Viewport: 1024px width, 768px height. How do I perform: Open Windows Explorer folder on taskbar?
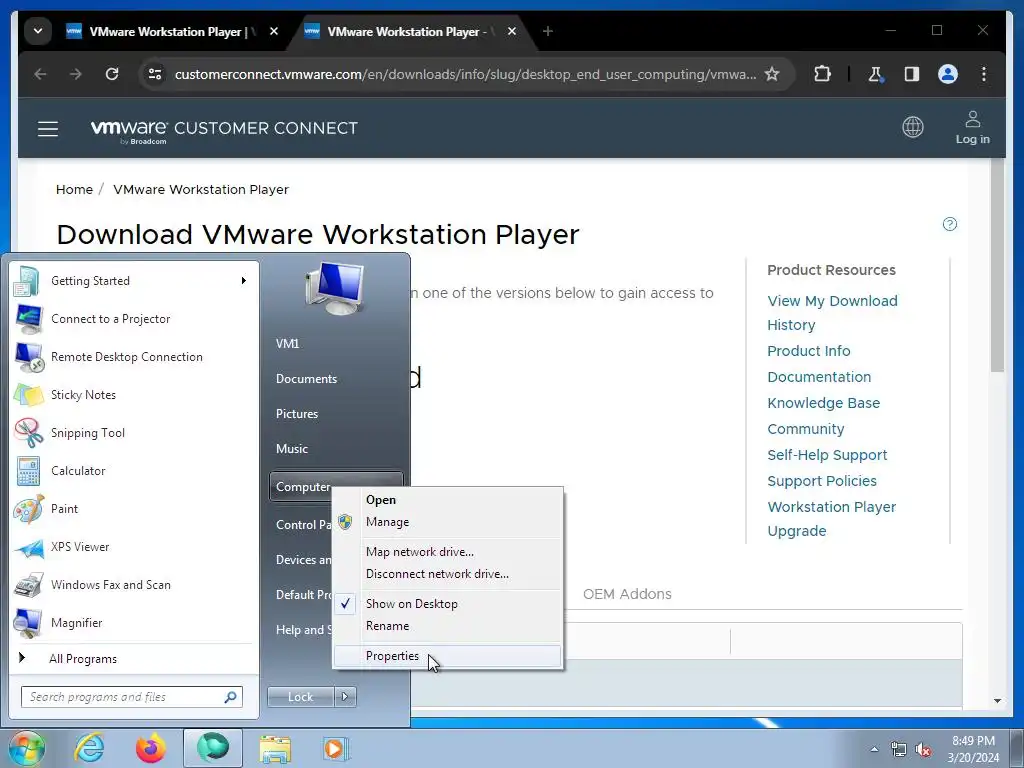click(x=275, y=748)
